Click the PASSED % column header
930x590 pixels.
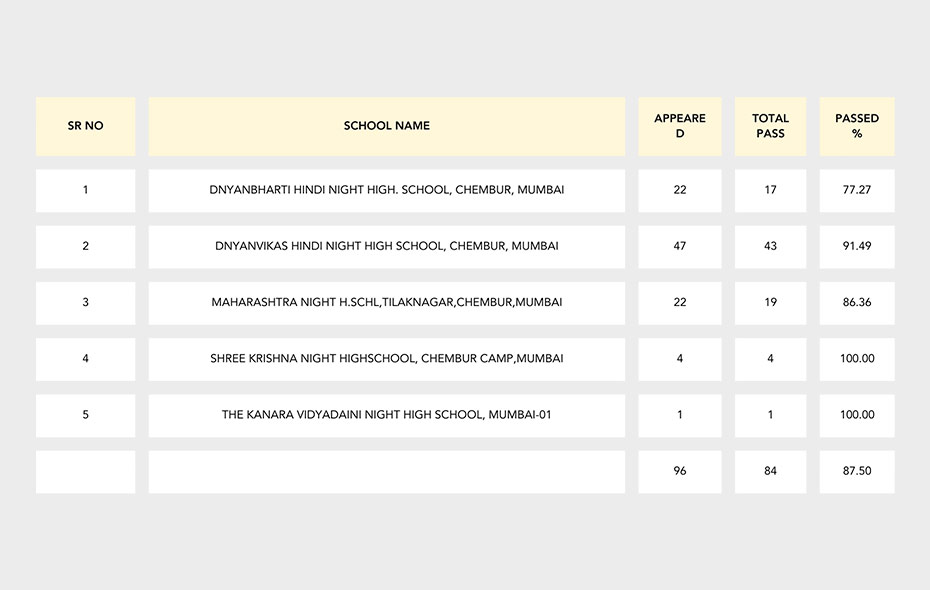pyautogui.click(x=857, y=126)
